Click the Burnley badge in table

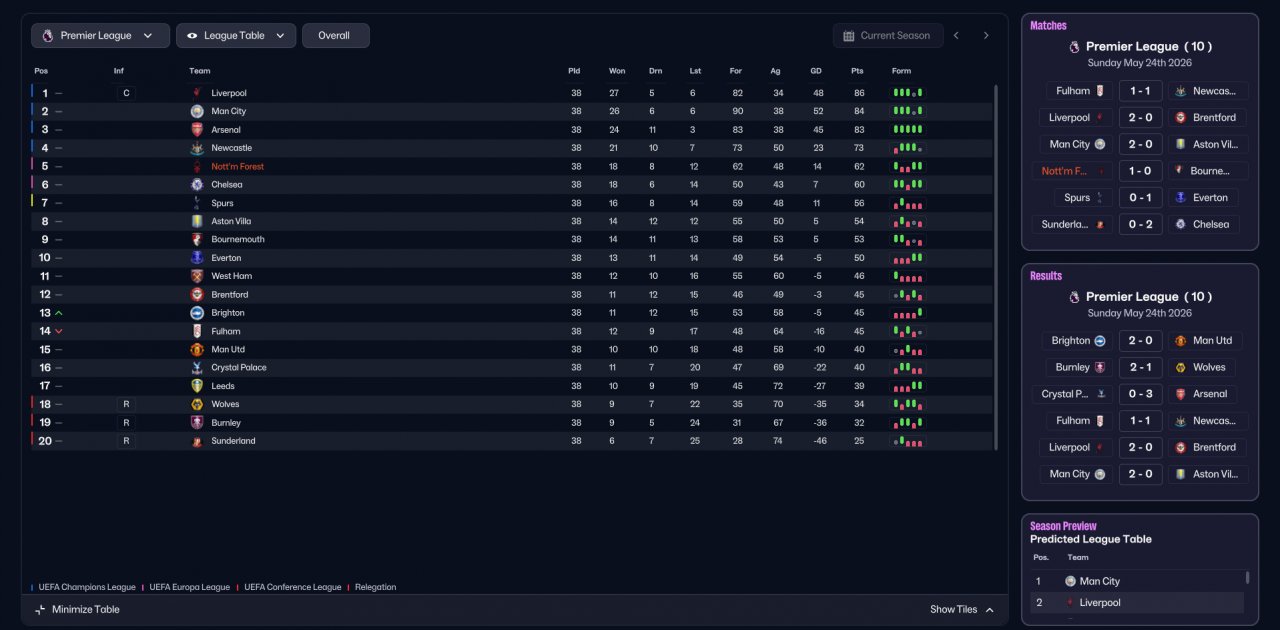click(x=197, y=423)
